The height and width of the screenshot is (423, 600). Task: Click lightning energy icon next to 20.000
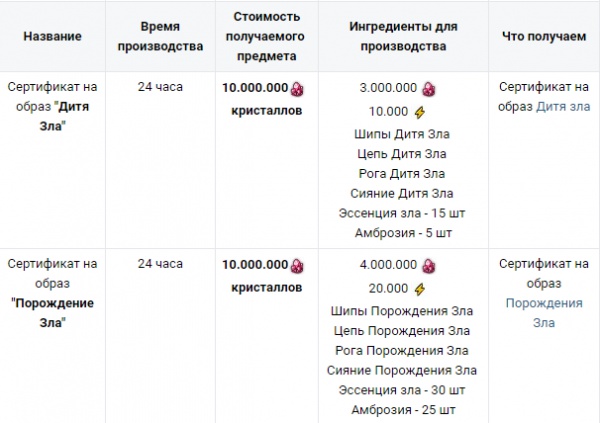[420, 289]
